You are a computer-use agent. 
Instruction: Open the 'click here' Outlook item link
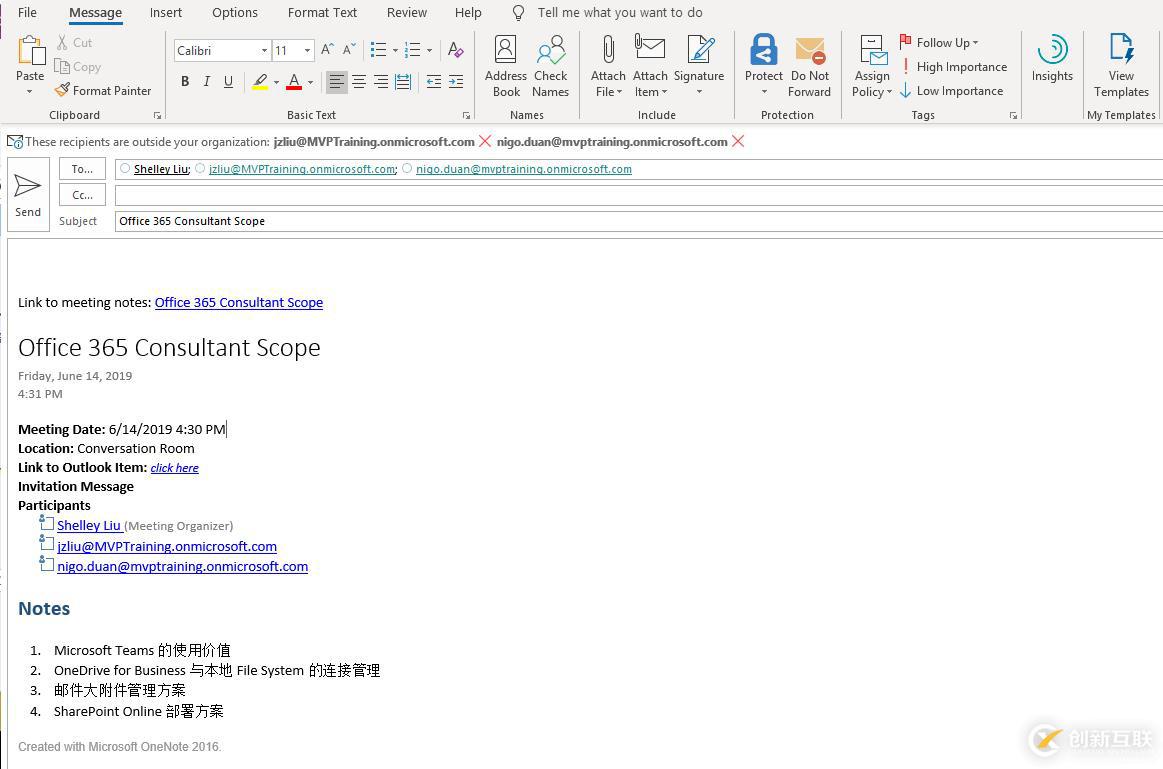[x=175, y=467]
